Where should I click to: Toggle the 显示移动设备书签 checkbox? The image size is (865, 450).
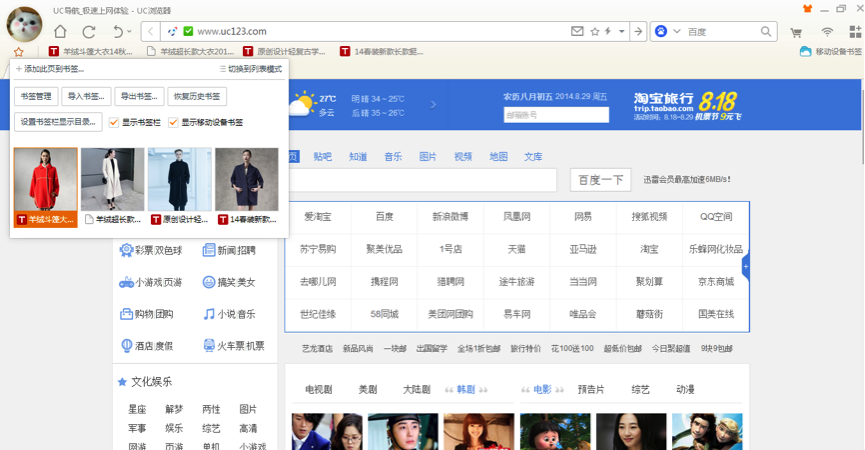tap(173, 122)
